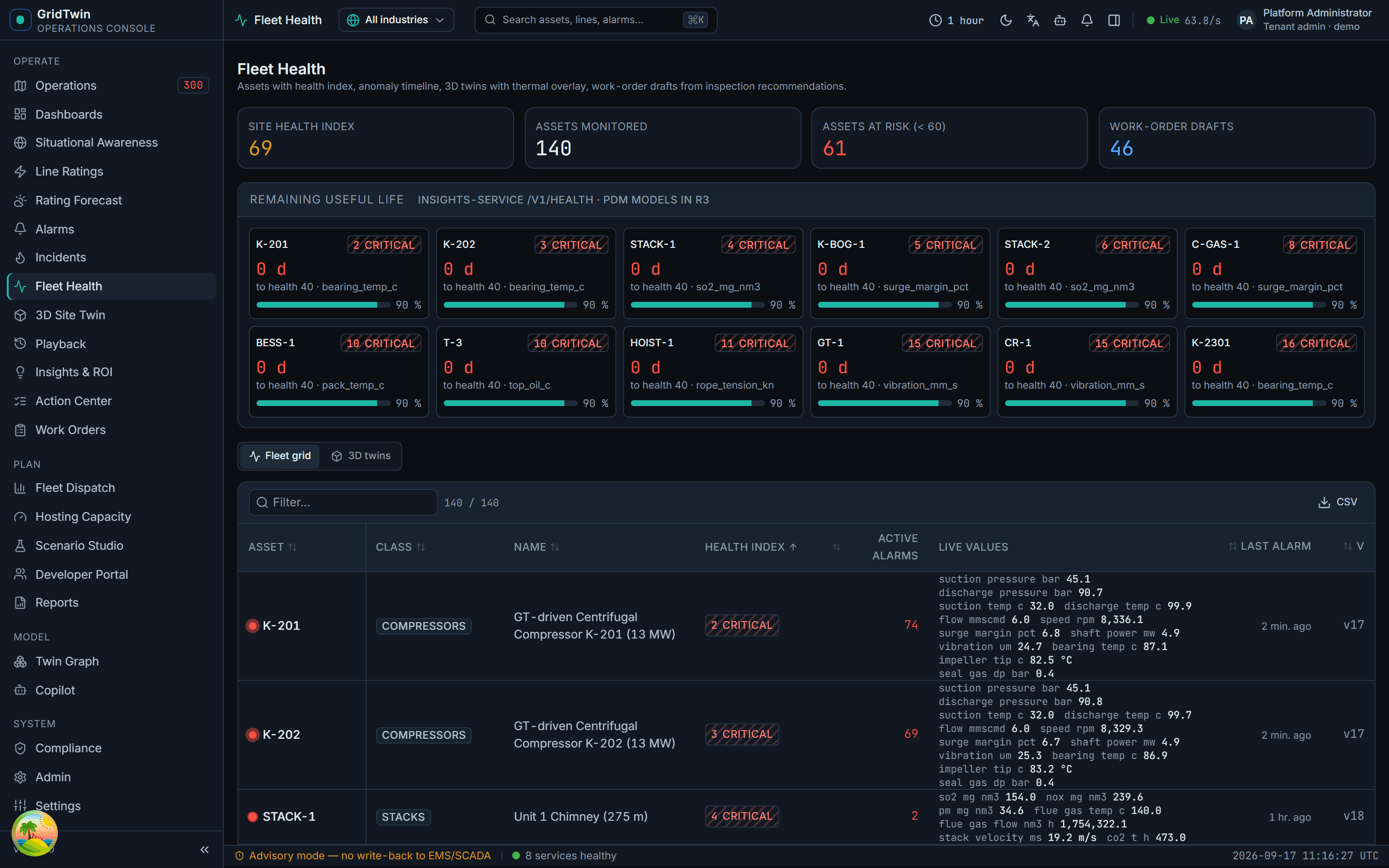Image resolution: width=1389 pixels, height=868 pixels.
Task: Collapse the sidebar with the double chevron
Action: [204, 850]
